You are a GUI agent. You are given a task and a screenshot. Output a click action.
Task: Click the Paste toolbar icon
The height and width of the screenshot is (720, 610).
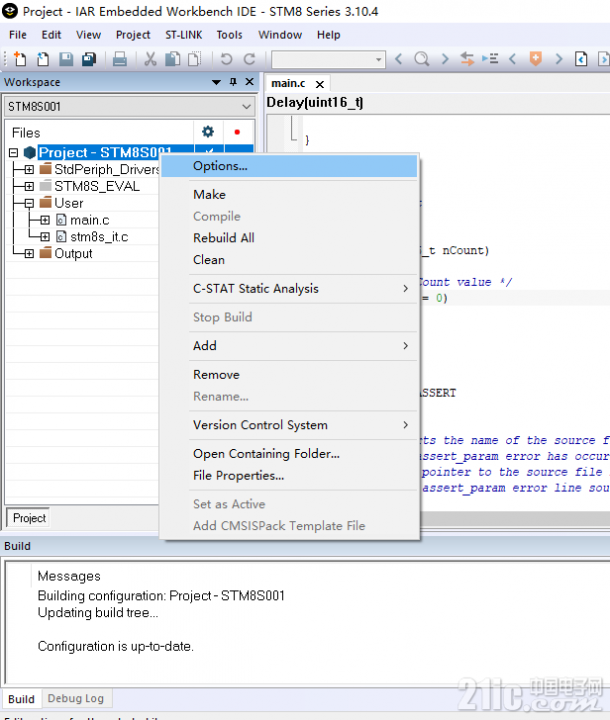pos(194,59)
